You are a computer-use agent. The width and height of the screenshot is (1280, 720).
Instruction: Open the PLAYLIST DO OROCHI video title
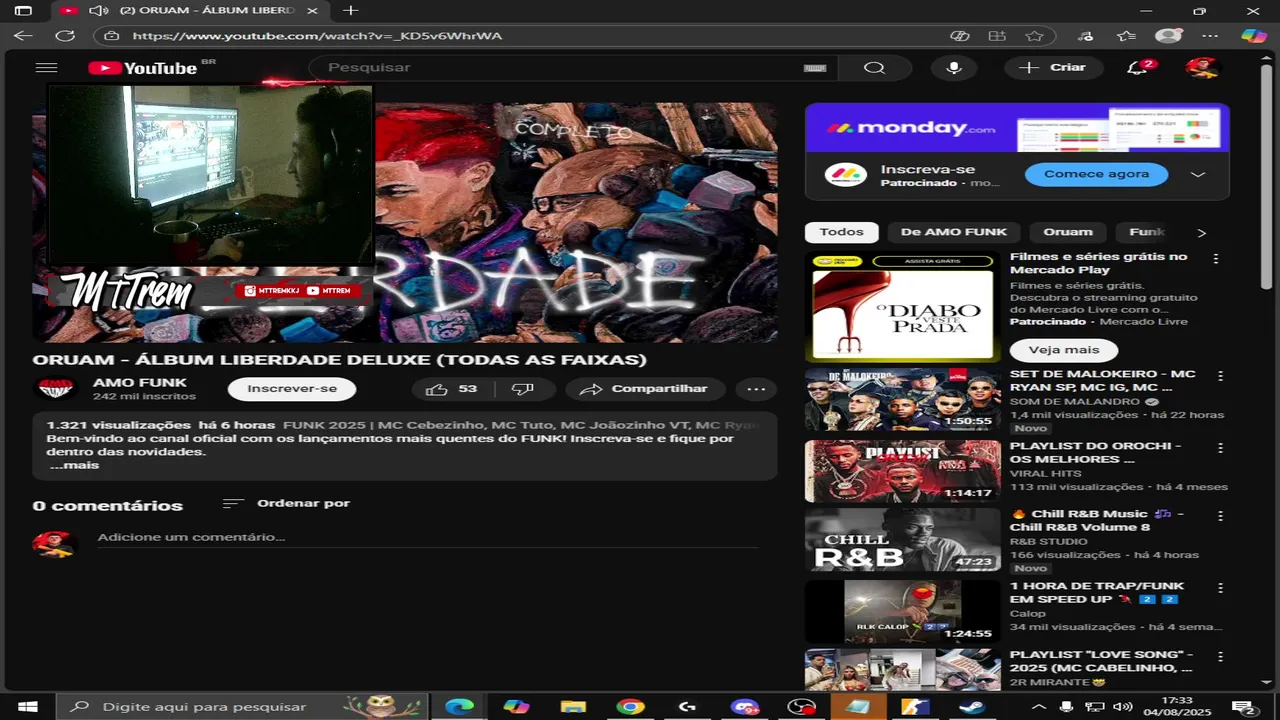(1096, 453)
